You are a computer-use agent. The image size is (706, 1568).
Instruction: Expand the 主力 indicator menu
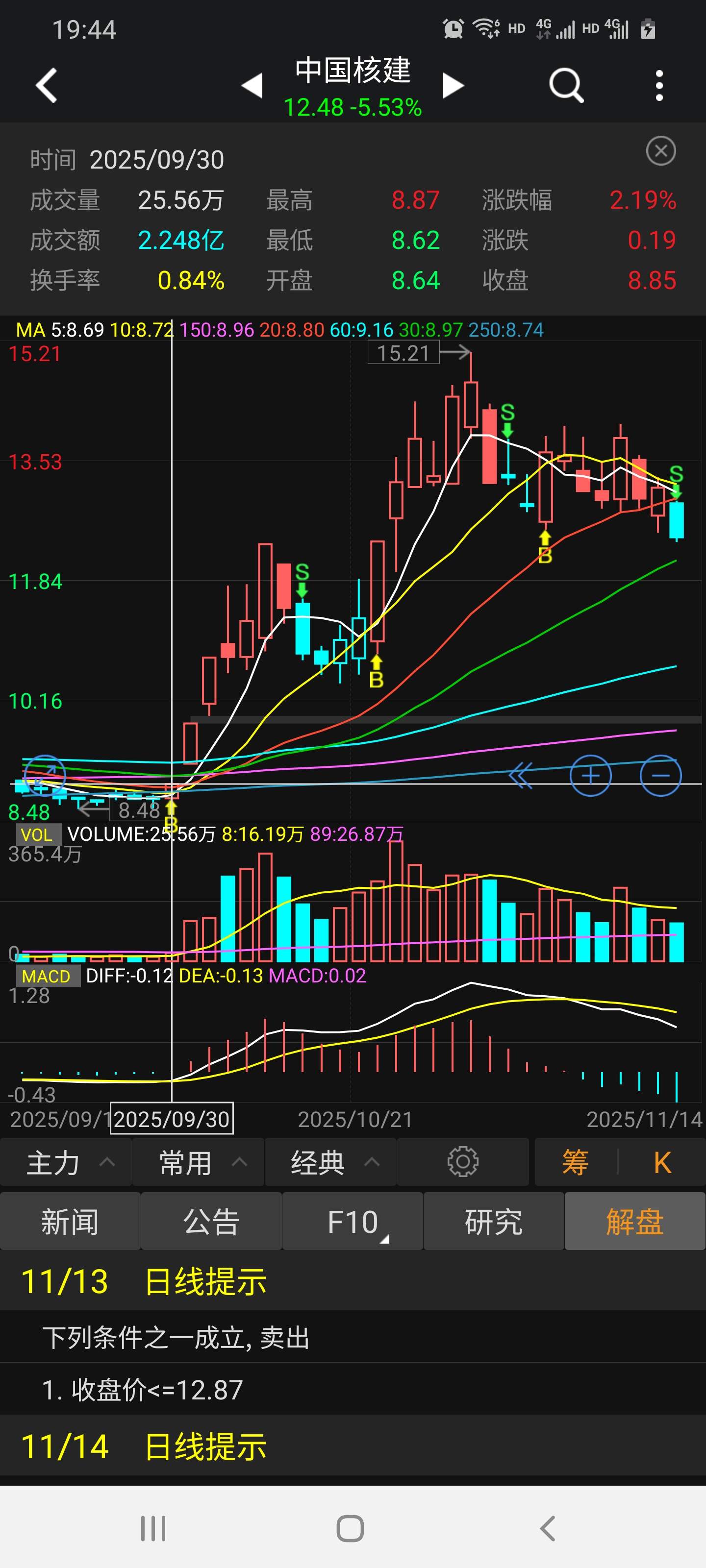[66, 1162]
